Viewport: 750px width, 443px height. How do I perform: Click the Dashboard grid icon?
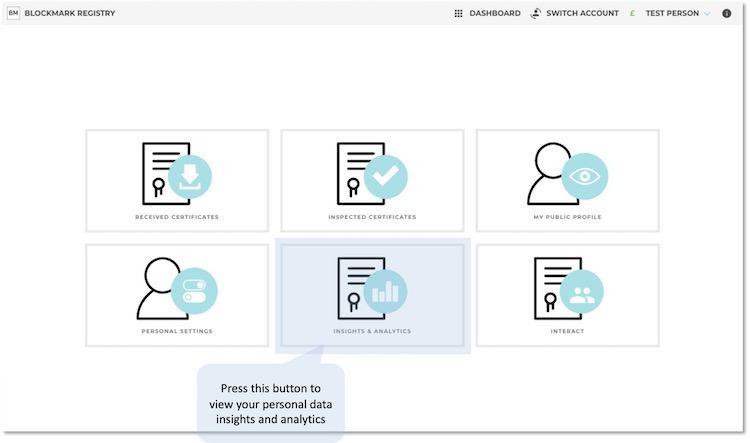458,14
